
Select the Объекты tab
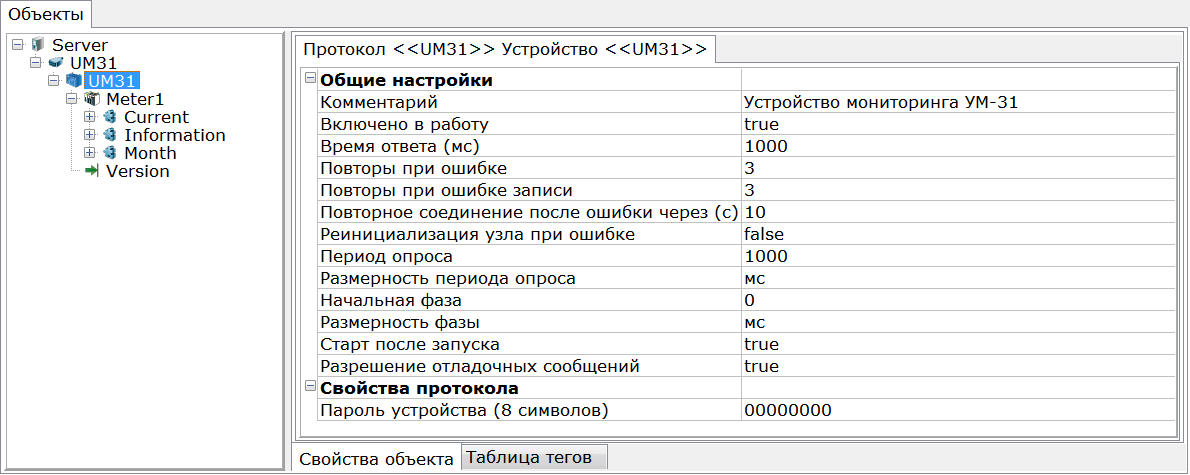tap(46, 14)
